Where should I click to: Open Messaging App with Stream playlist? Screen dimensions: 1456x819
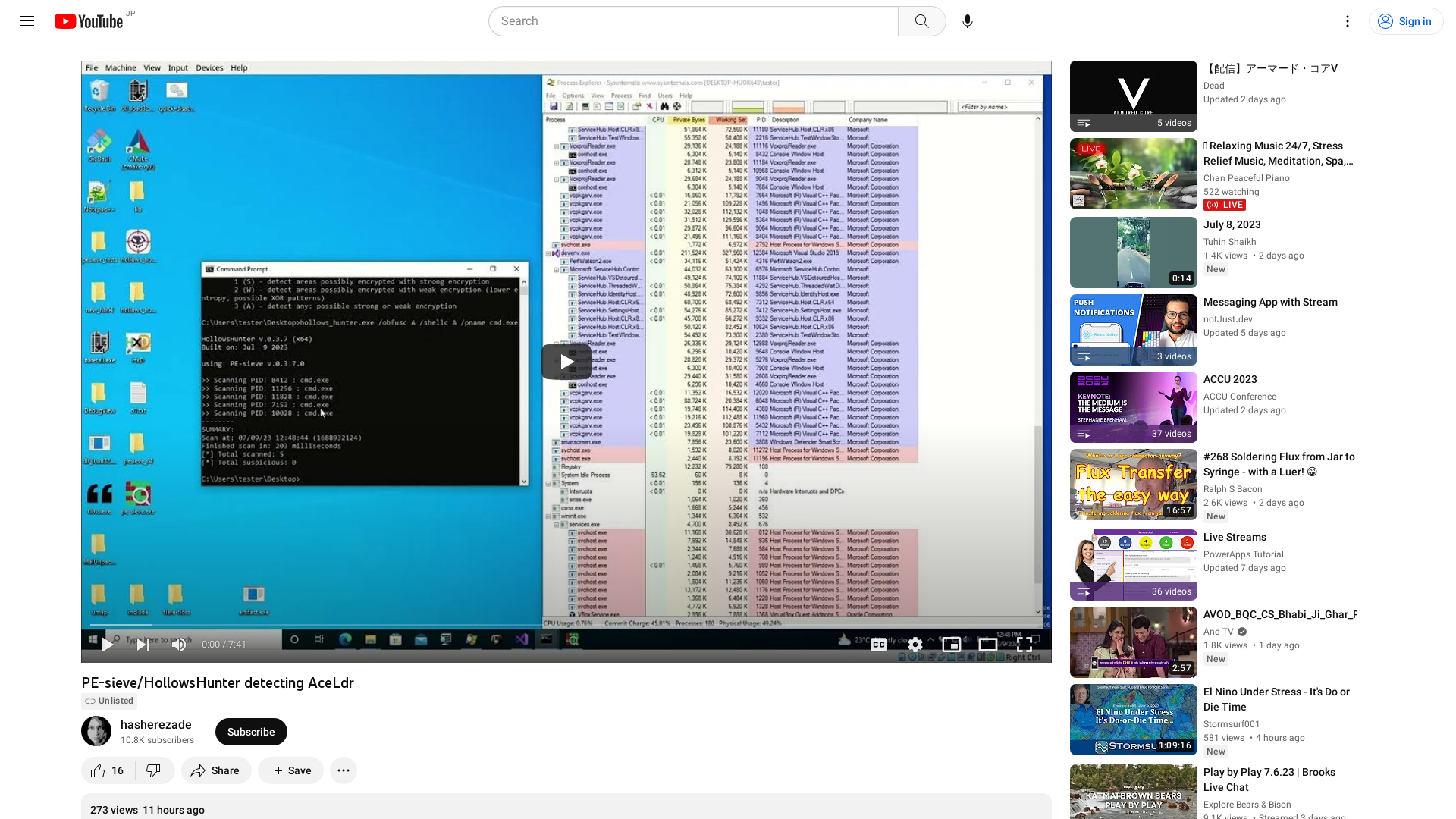coord(1133,330)
